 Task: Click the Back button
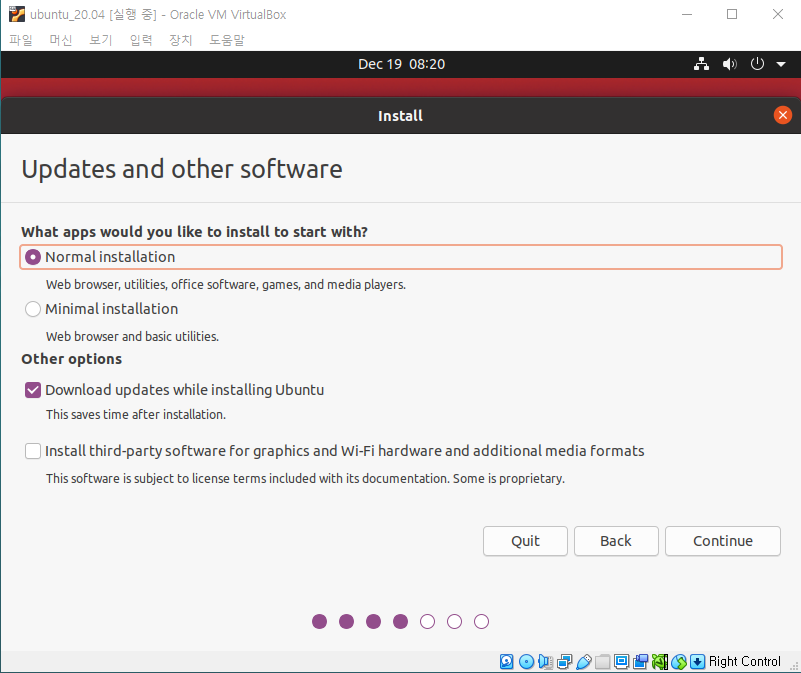(x=616, y=541)
